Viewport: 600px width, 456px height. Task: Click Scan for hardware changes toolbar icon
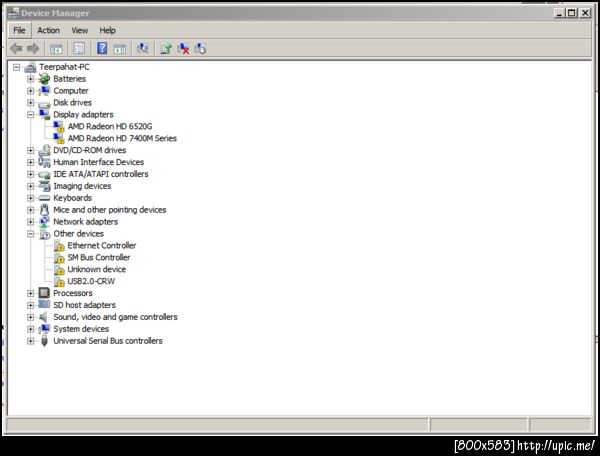tap(143, 48)
